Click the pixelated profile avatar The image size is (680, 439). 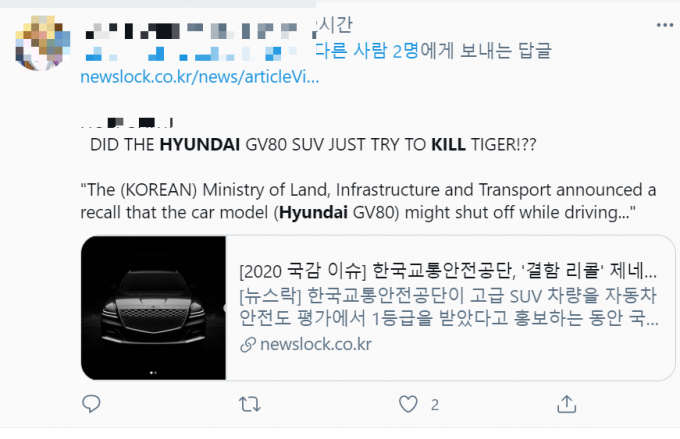[x=42, y=43]
